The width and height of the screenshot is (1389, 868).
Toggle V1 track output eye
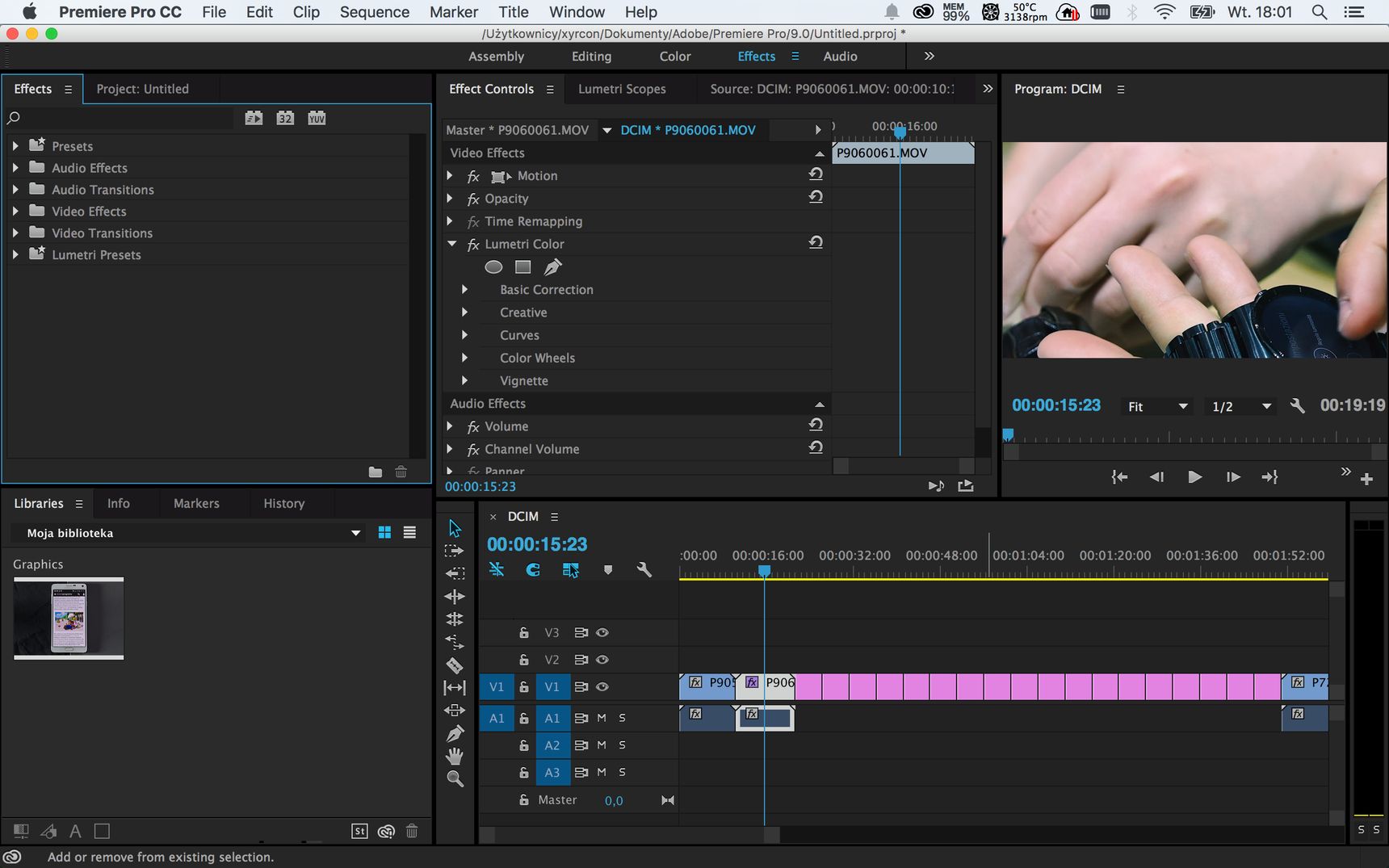(x=602, y=687)
